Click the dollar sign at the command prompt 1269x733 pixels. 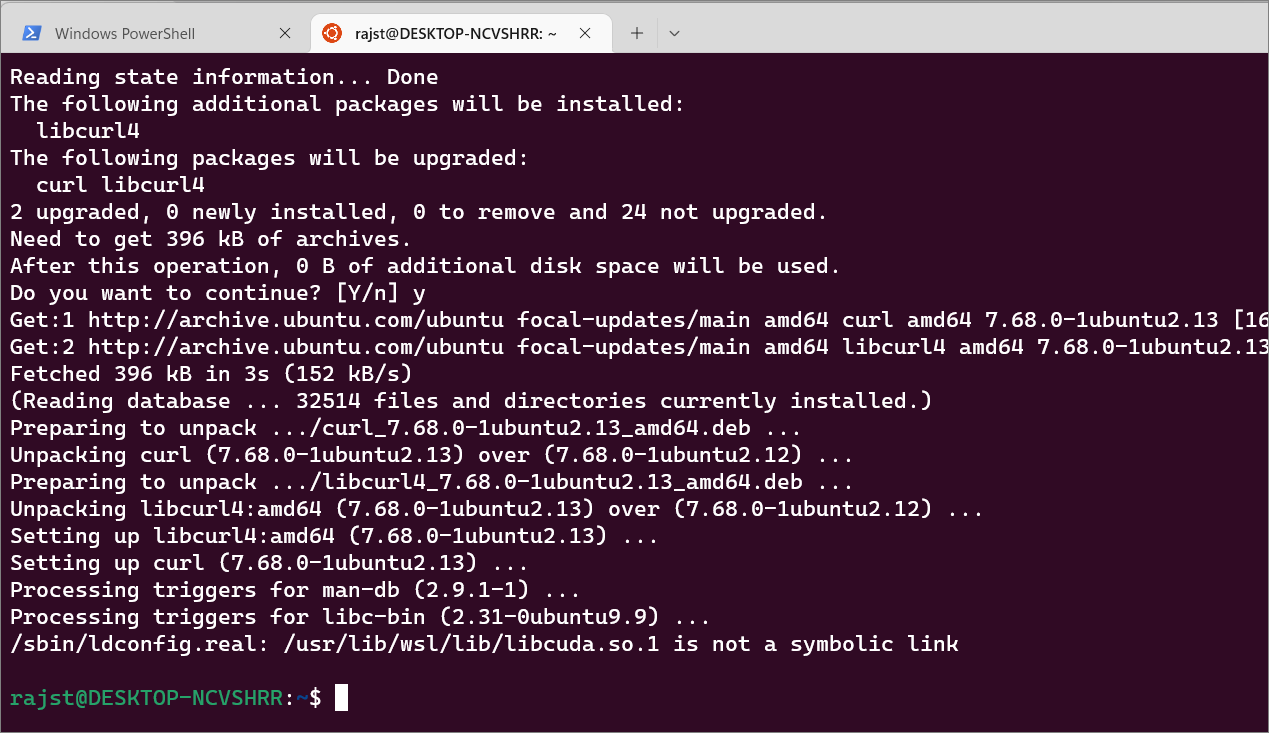click(317, 697)
